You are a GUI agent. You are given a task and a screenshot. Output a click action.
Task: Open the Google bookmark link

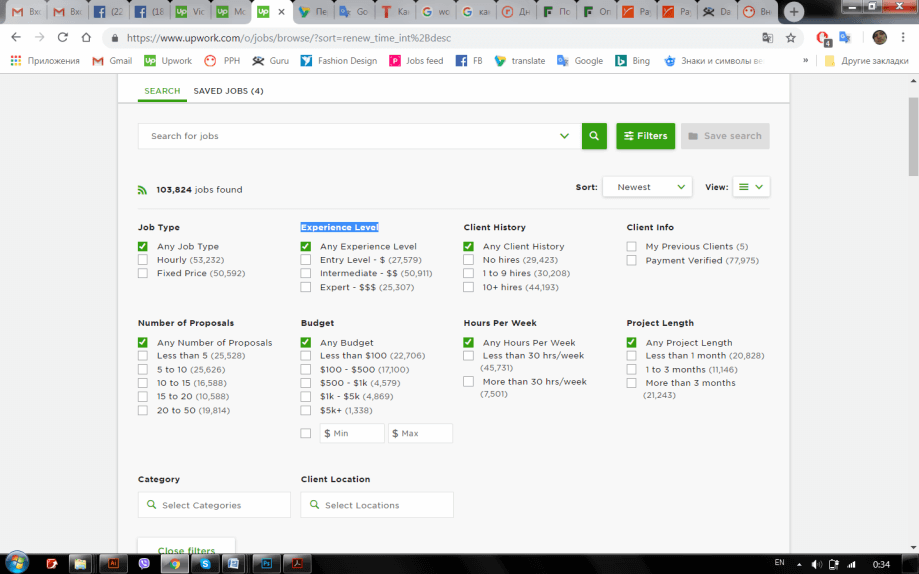click(x=580, y=61)
